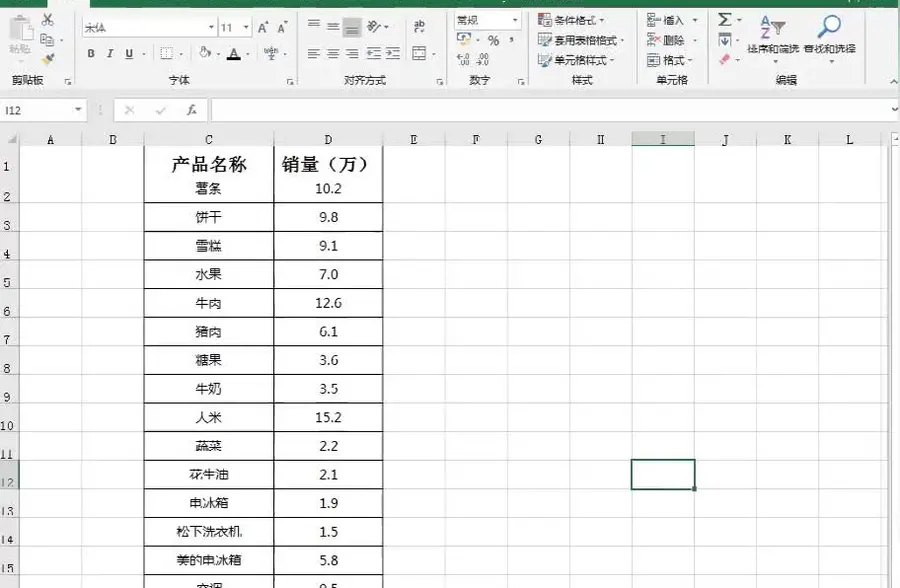Image resolution: width=900 pixels, height=588 pixels.
Task: Open the 套用表格格式 table format menu
Action: click(x=581, y=40)
